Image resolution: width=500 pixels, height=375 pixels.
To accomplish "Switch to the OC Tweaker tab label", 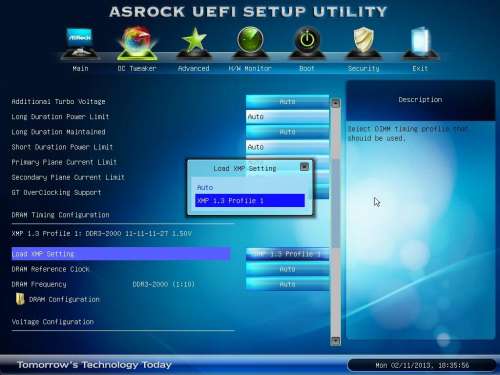I will (137, 68).
